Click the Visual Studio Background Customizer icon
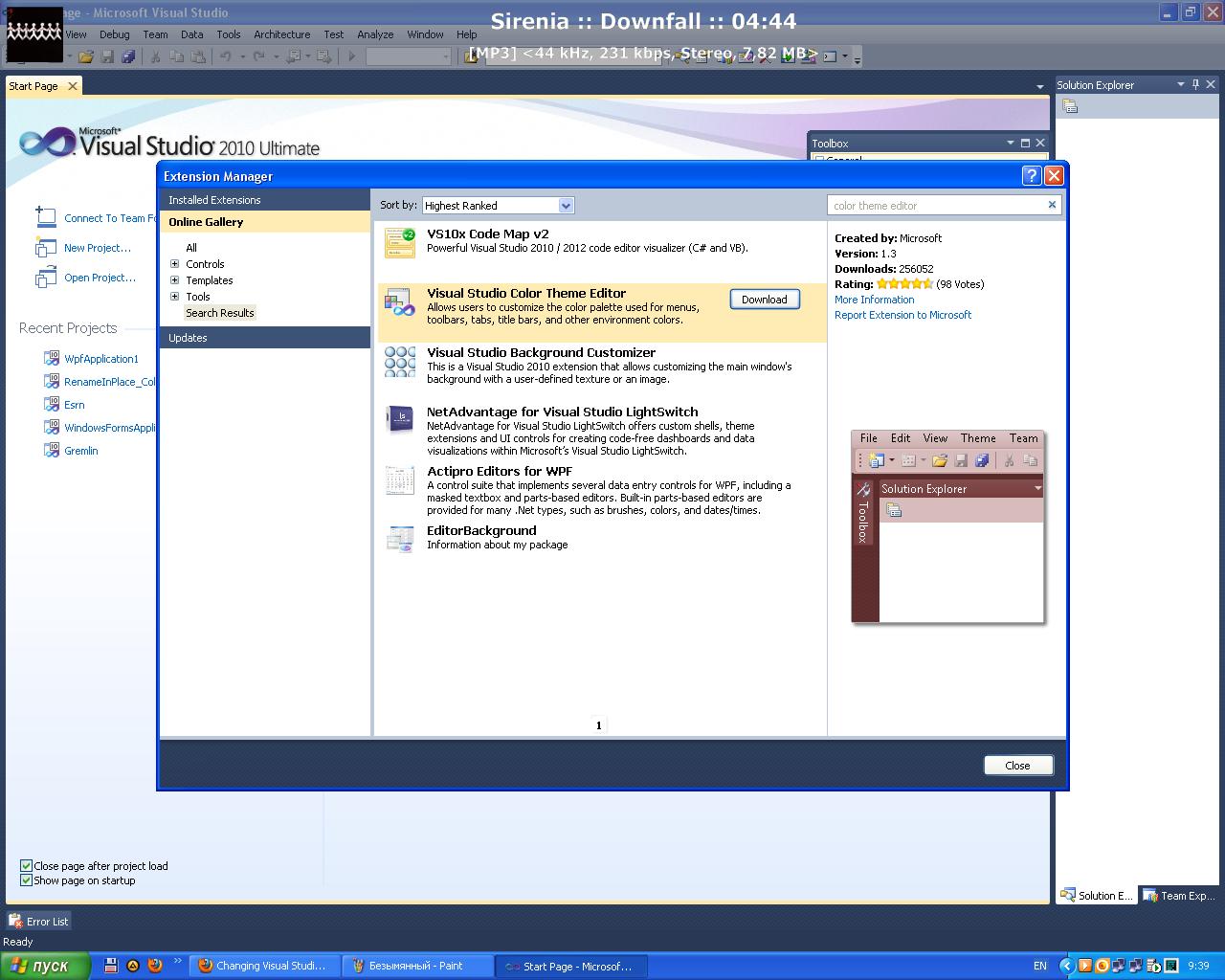This screenshot has height=980, width=1225. [400, 362]
